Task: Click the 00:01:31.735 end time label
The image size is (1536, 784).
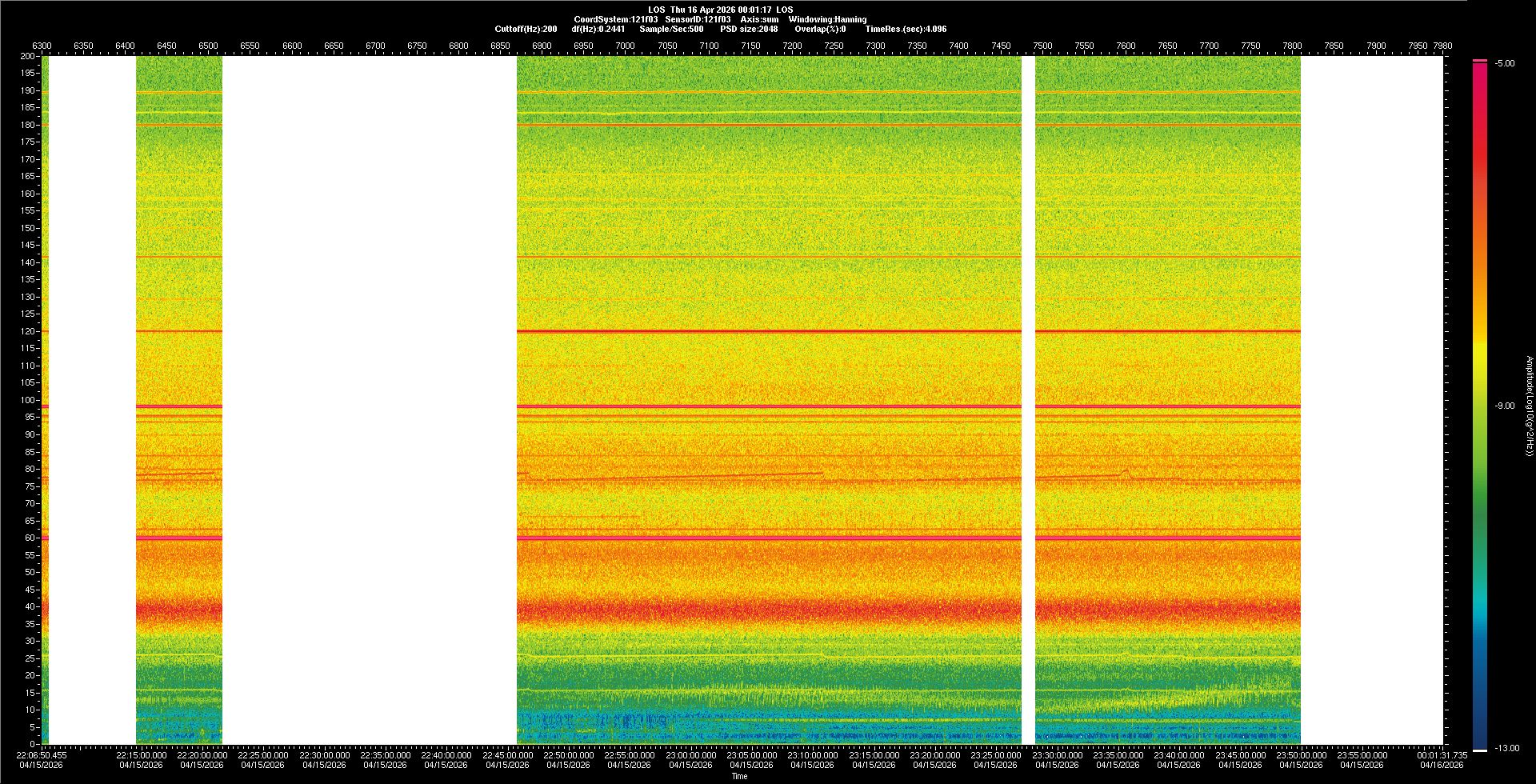Action: point(1442,755)
